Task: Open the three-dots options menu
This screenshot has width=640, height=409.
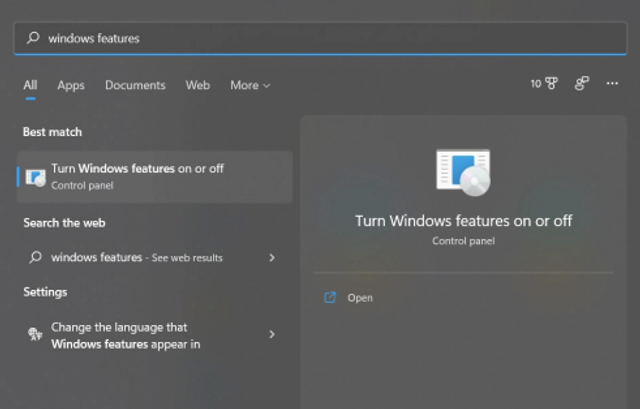Action: 612,83
